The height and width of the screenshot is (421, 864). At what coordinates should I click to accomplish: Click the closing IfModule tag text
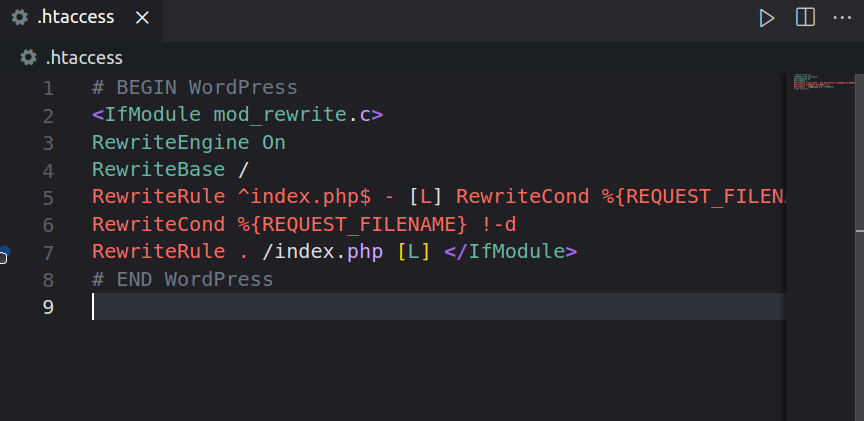pyautogui.click(x=510, y=252)
